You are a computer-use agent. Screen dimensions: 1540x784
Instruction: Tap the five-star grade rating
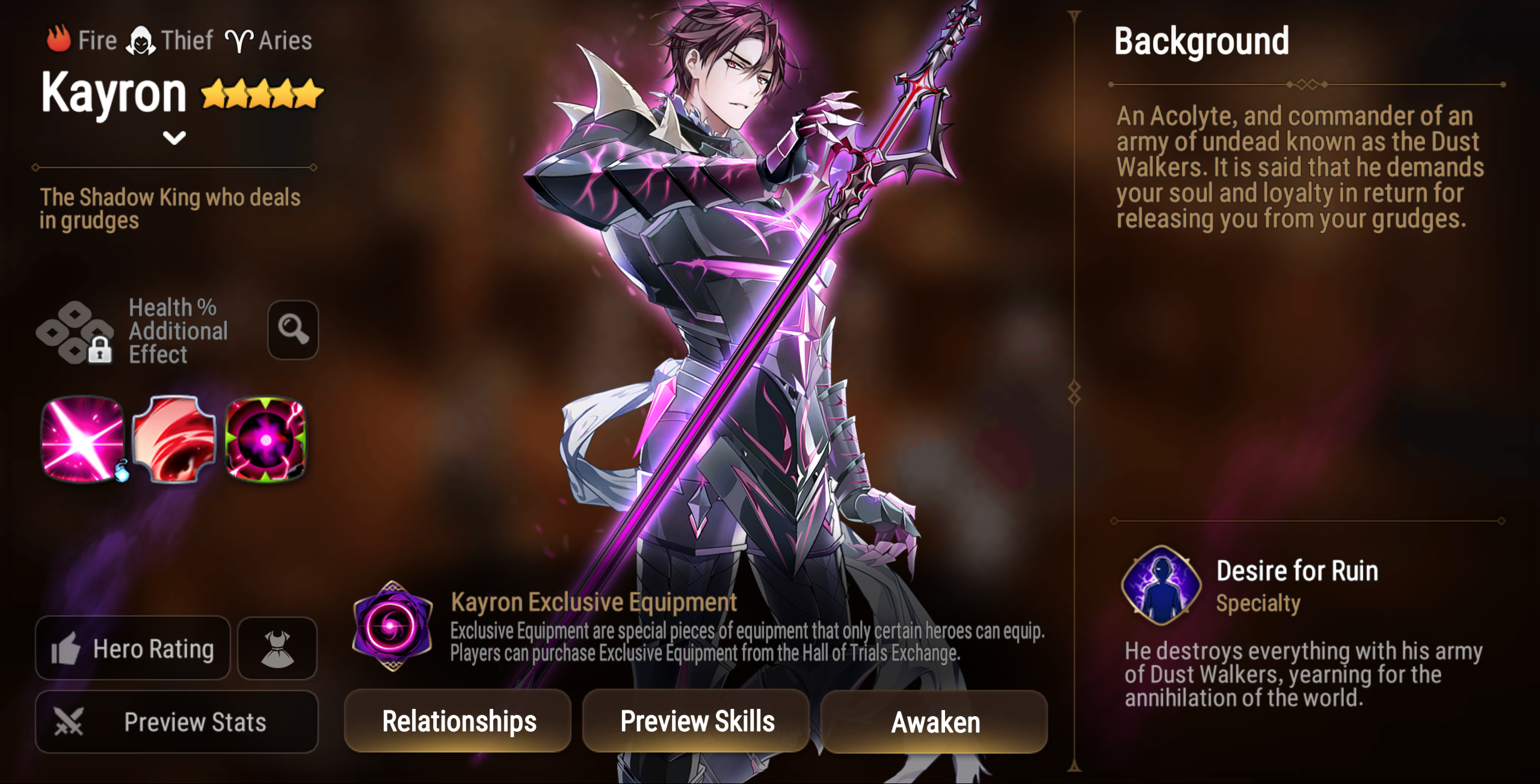coord(262,94)
